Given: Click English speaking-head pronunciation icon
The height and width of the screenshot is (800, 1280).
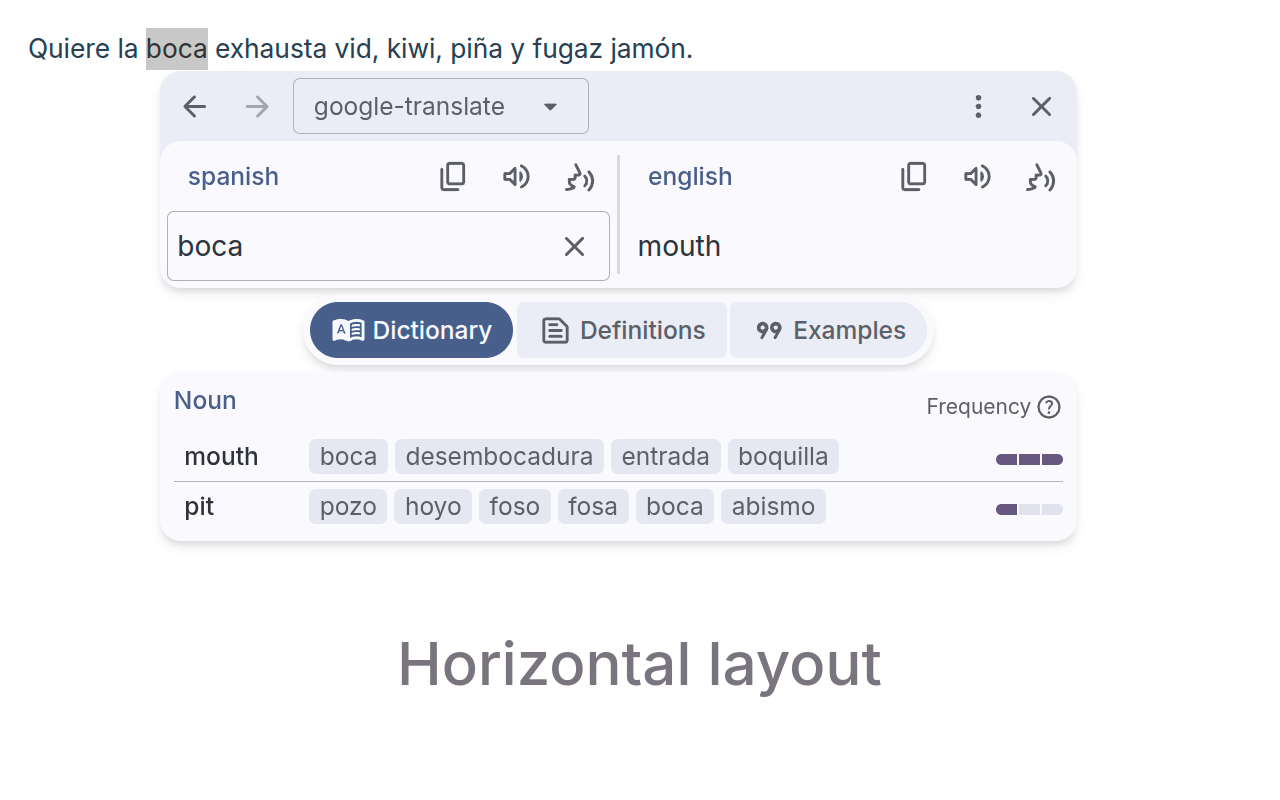Looking at the screenshot, I should click(1041, 178).
